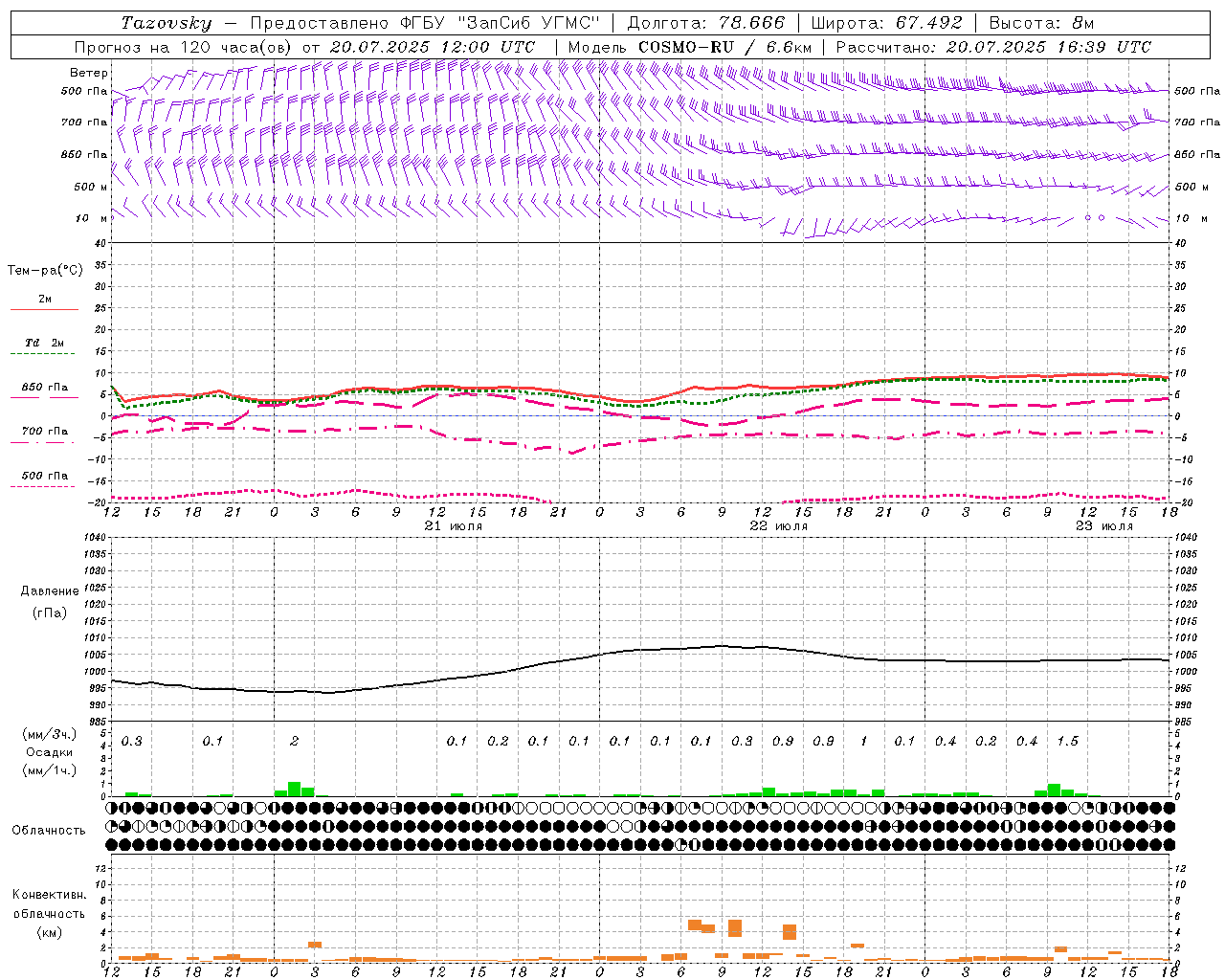Viewport: 1225px width, 980px height.
Task: Click the Широта: 67.492 latitude value
Action: [x=886, y=23]
